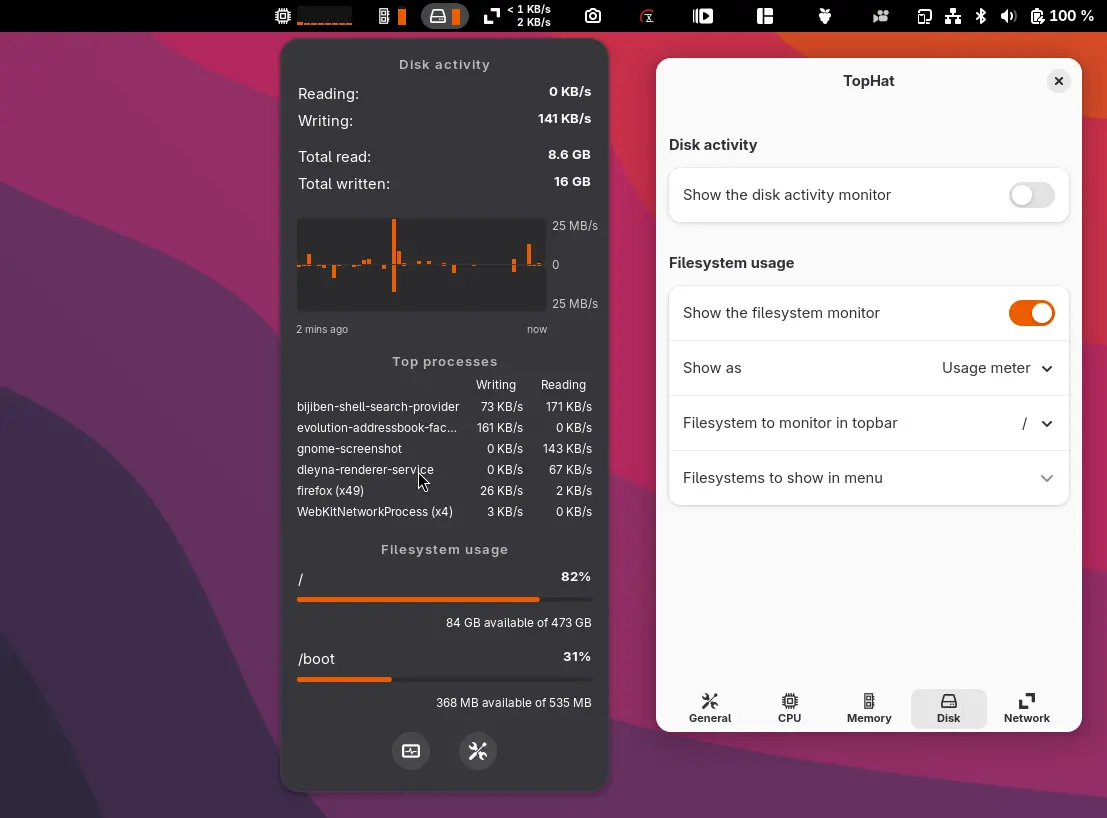This screenshot has width=1107, height=818.
Task: Open the network speed indicator in top bar
Action: [517, 16]
